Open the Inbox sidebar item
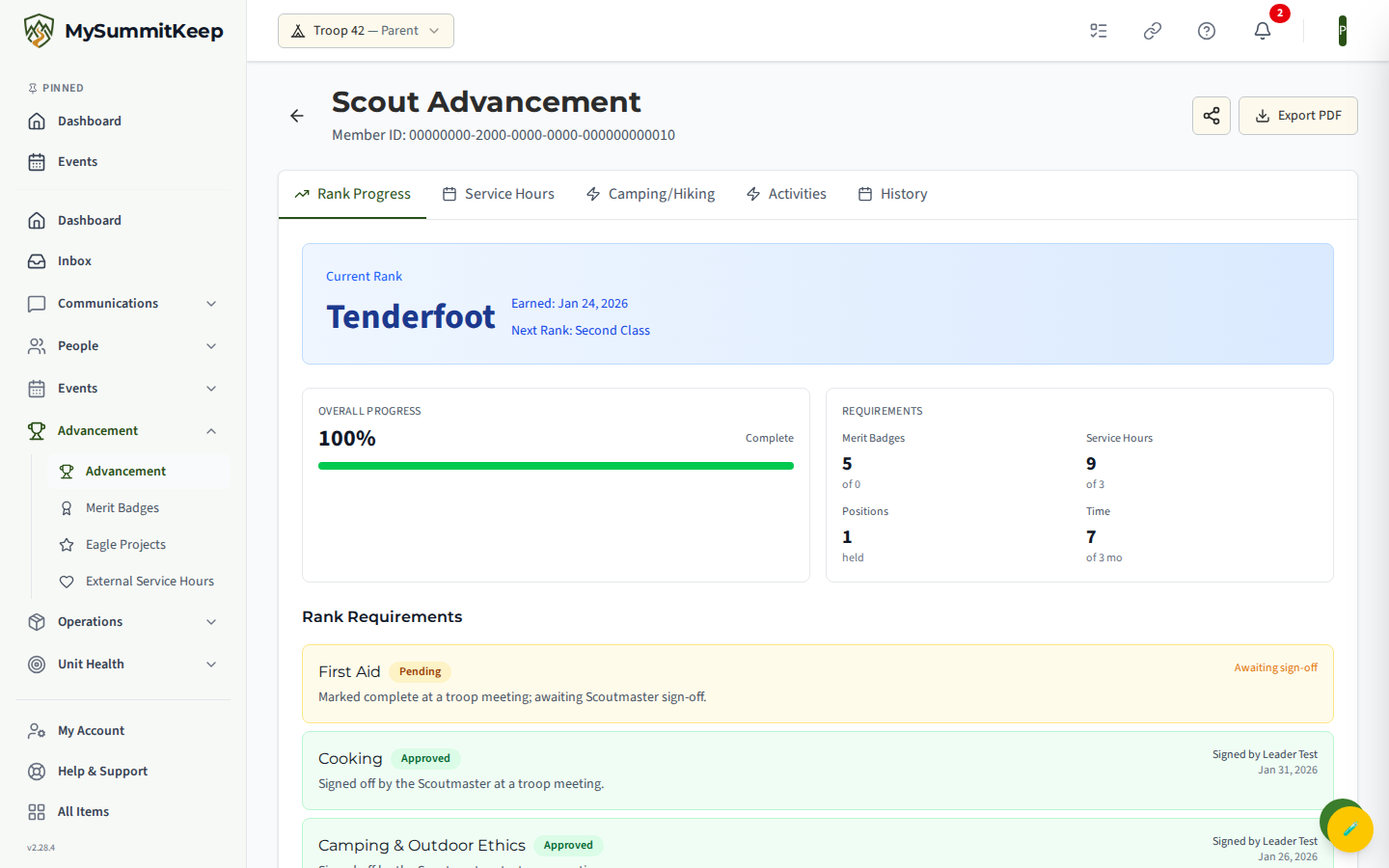This screenshot has height=868, width=1389. click(x=123, y=260)
